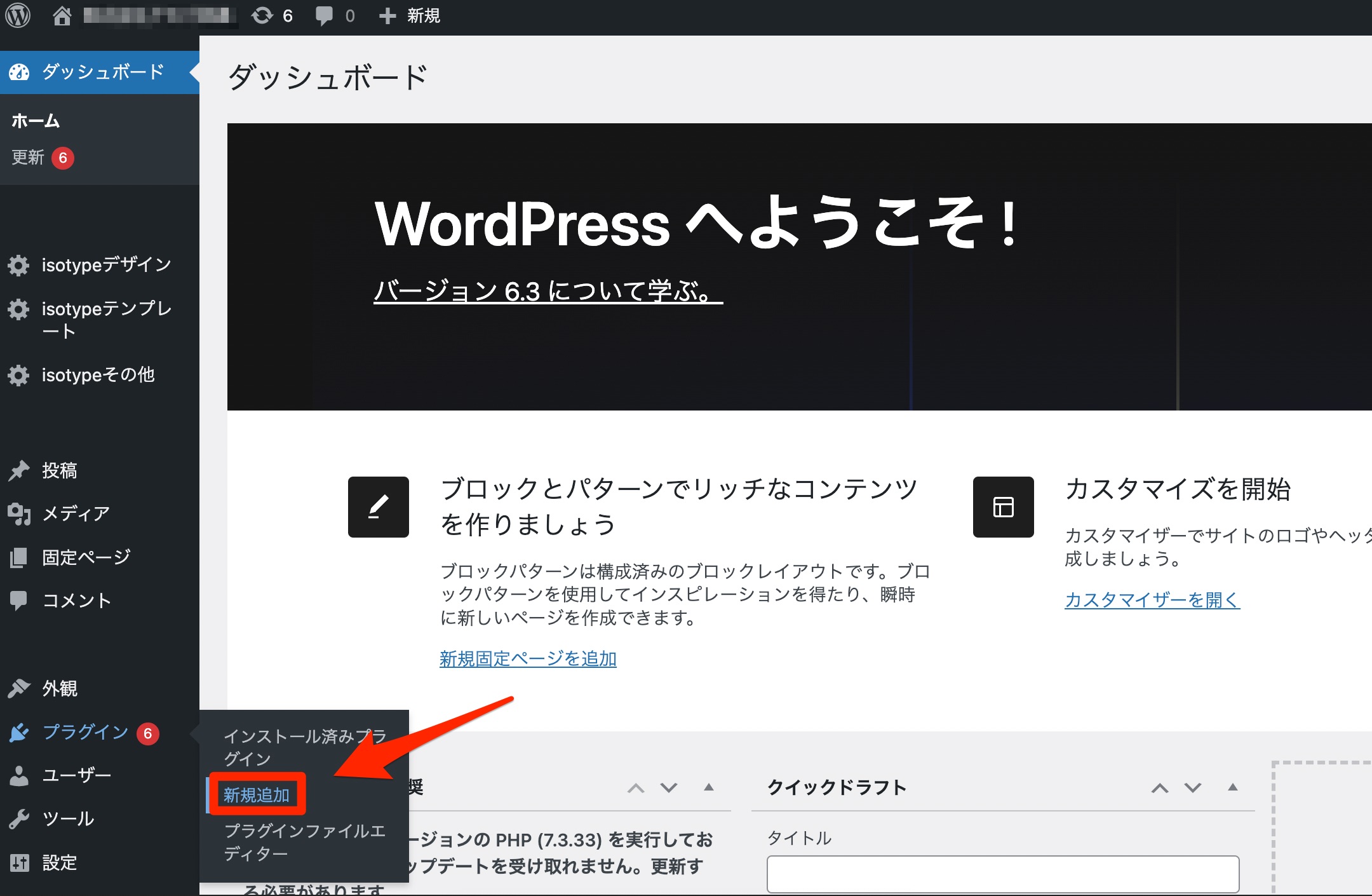Image resolution: width=1372 pixels, height=896 pixels.
Task: Click the red 6 badge beside プラグイン
Action: click(x=148, y=733)
